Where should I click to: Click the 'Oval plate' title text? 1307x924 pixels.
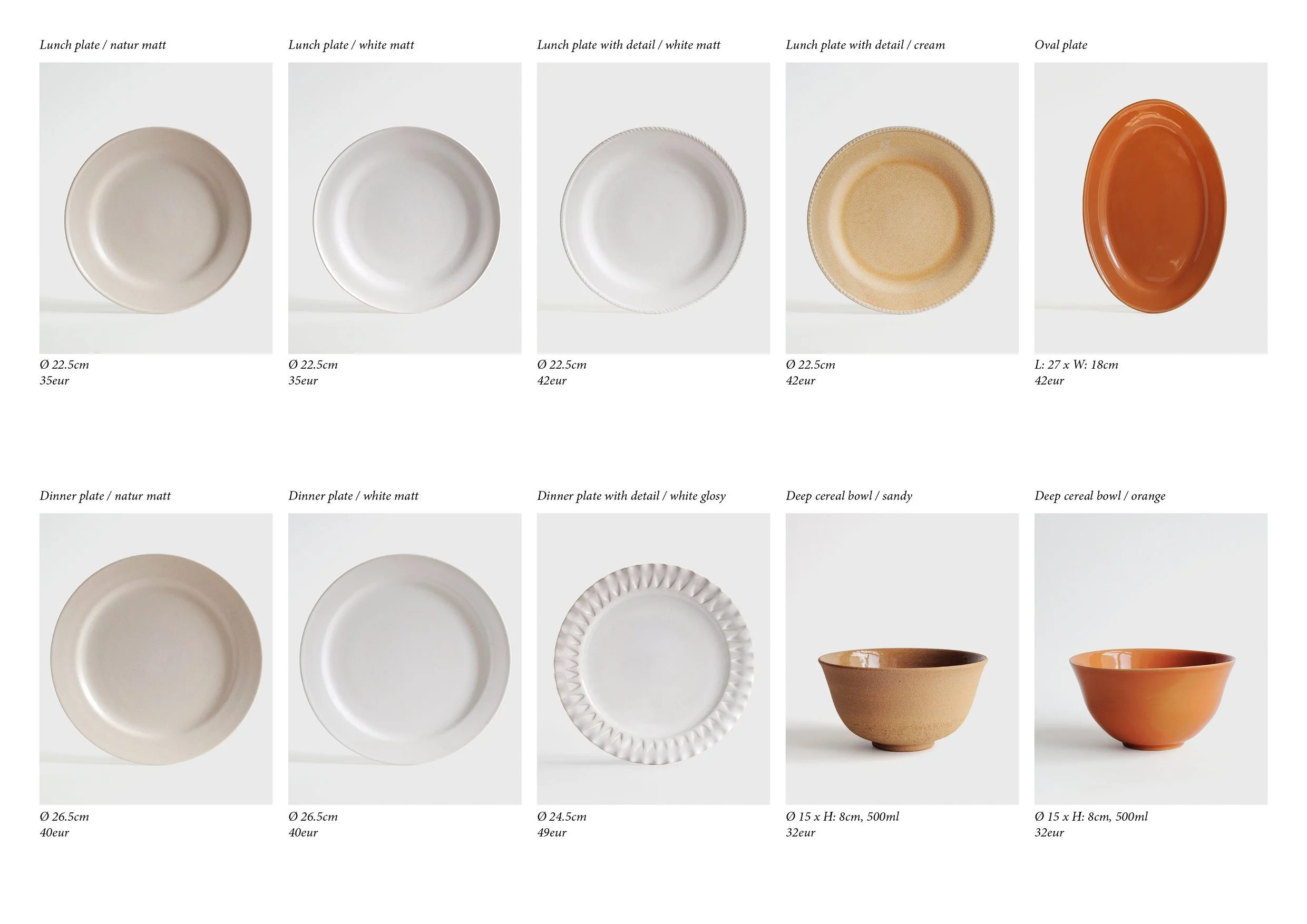pos(1060,45)
